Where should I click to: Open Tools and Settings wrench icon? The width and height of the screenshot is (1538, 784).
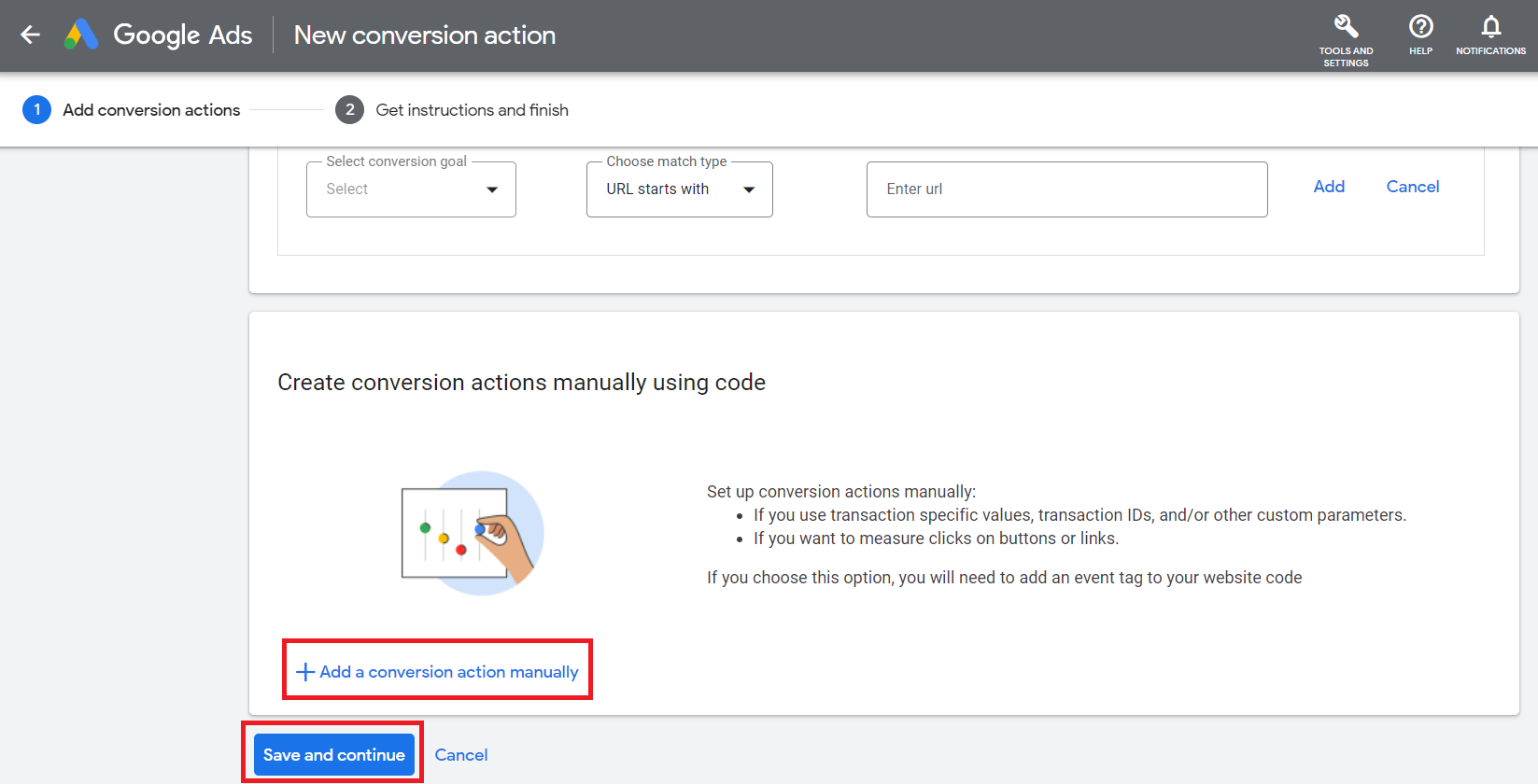pos(1346,26)
